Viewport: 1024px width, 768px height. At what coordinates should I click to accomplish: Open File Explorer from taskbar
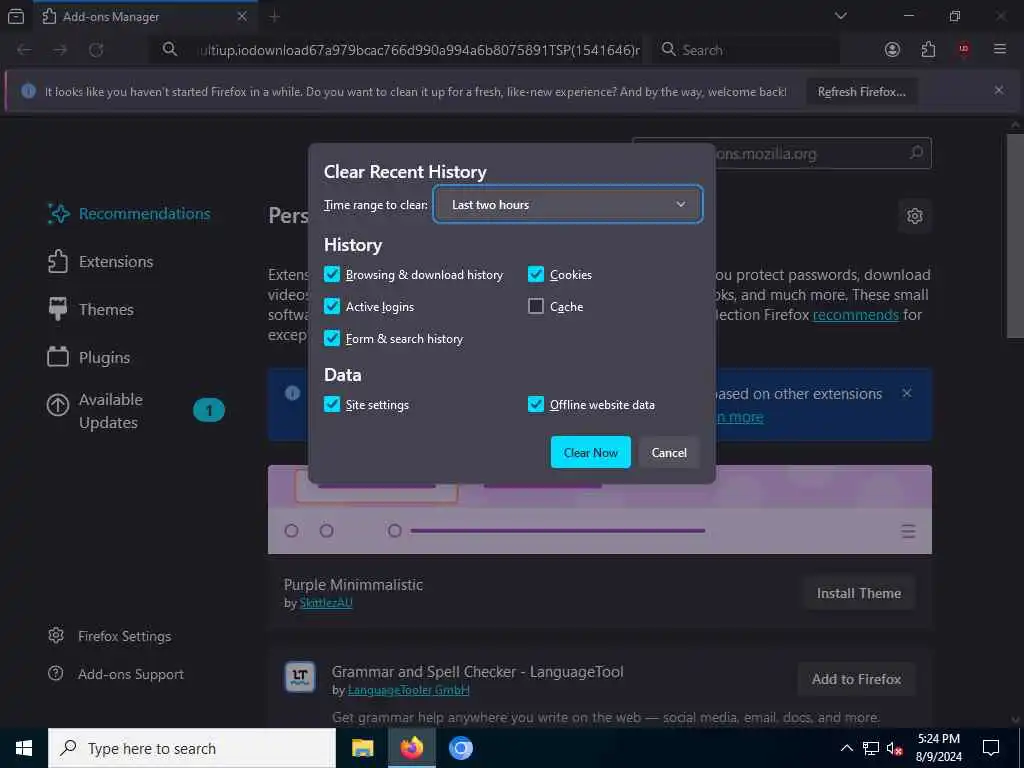coord(362,748)
